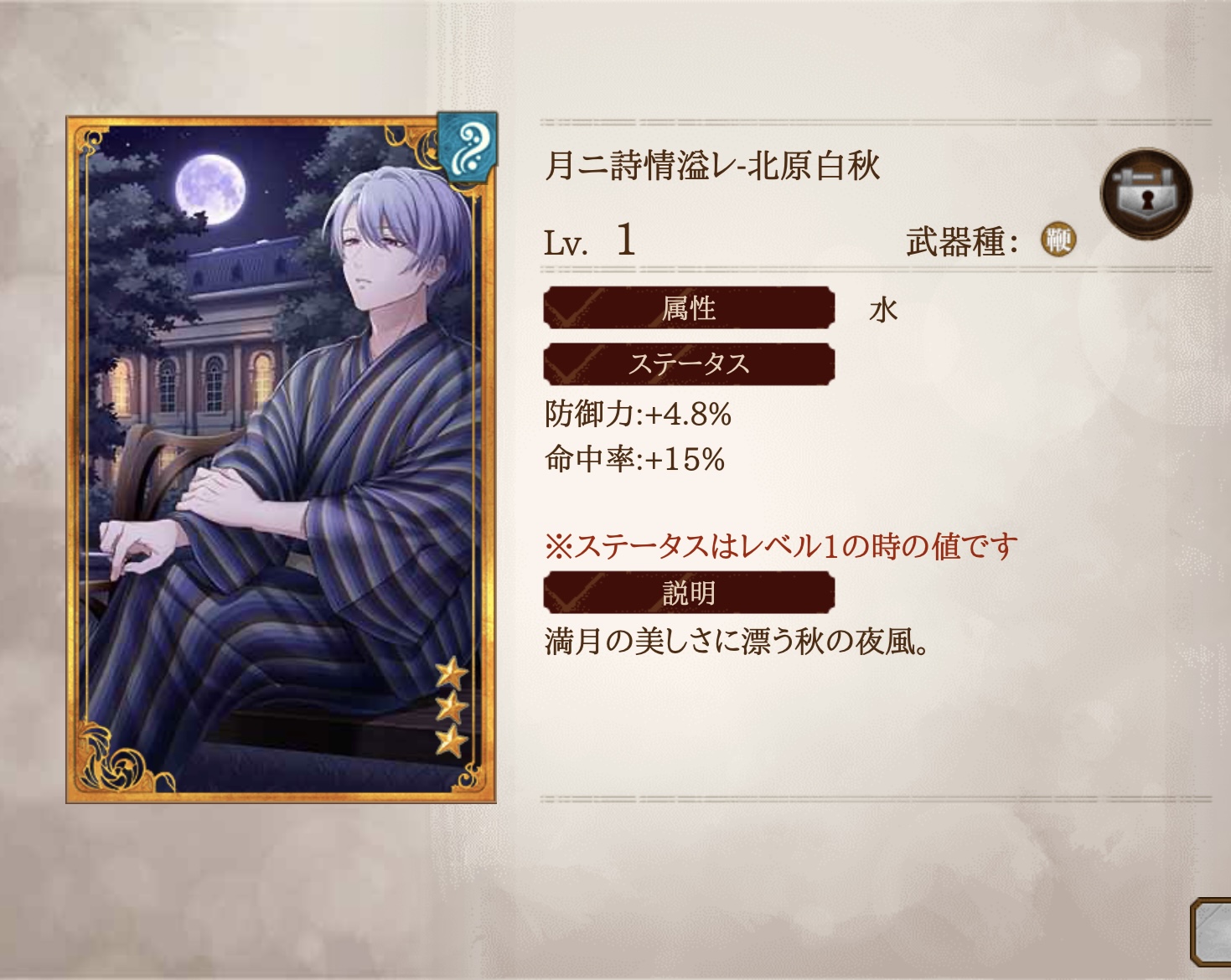Open the Kitahara Hakushu card artwork
This screenshot has width=1231, height=980.
pyautogui.click(x=282, y=460)
